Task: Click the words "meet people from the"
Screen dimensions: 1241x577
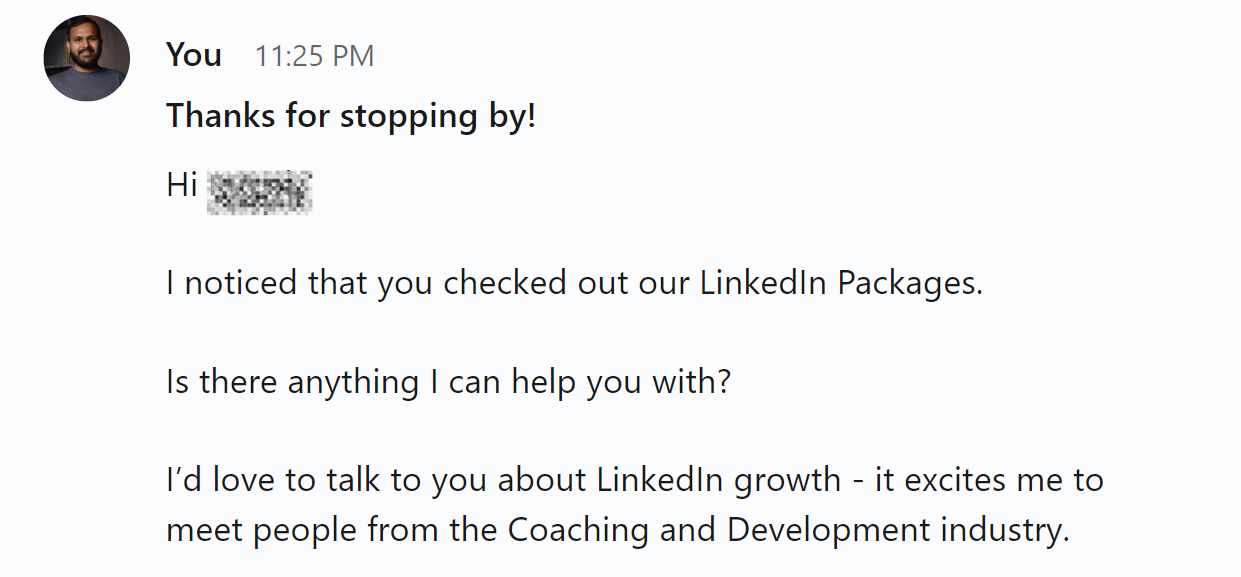Action: click(332, 530)
